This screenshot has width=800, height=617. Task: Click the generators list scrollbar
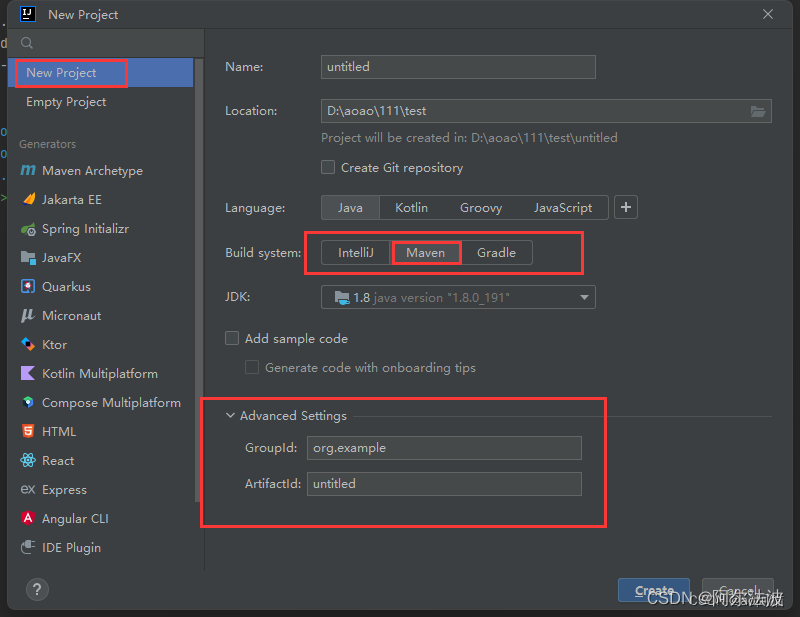click(x=198, y=281)
